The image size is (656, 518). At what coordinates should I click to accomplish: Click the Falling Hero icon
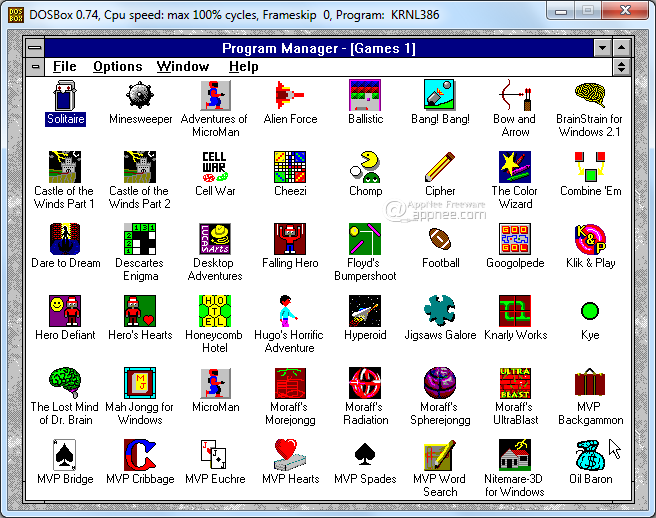coord(290,239)
